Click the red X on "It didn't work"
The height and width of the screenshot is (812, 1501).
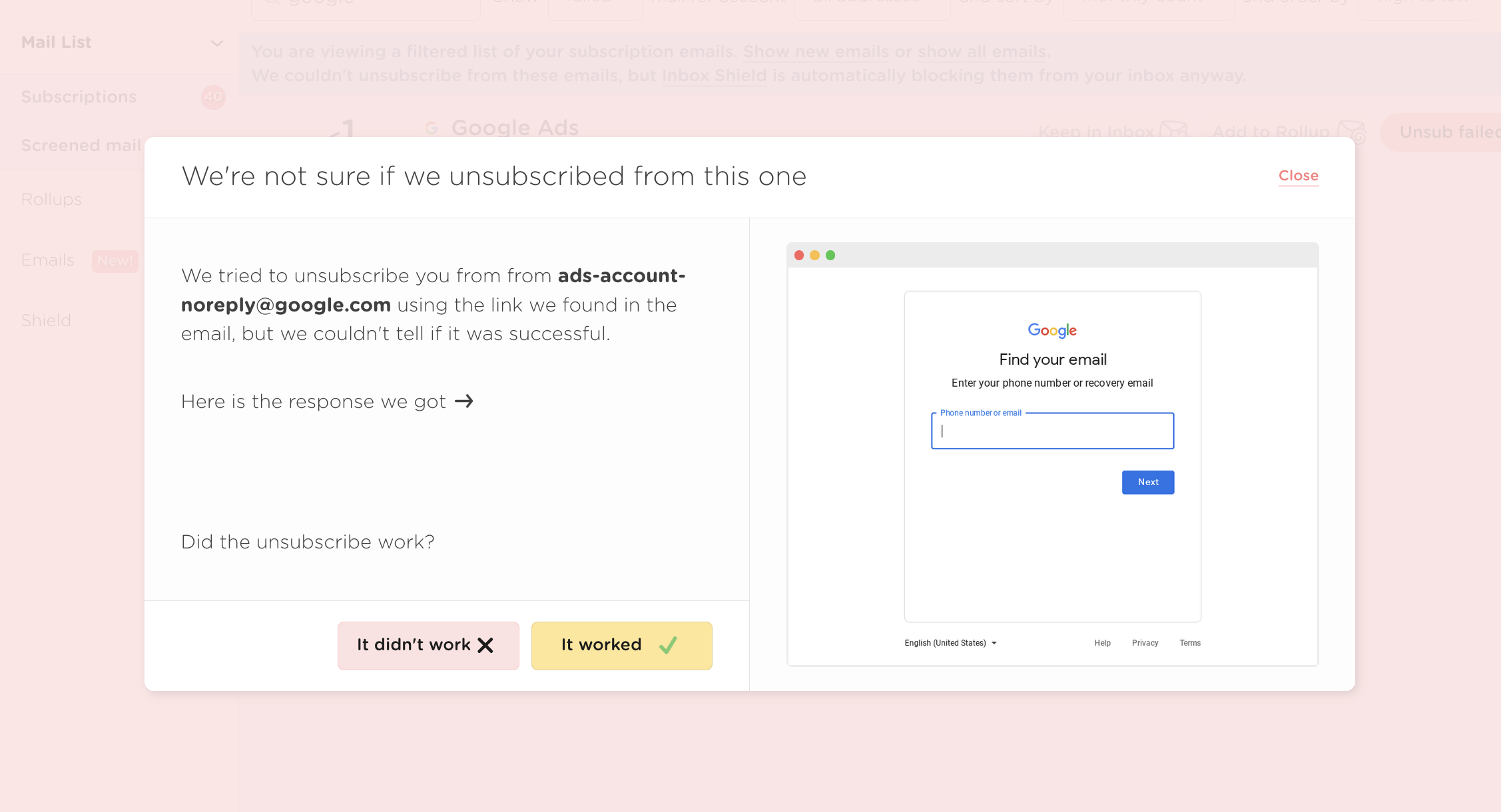(485, 645)
